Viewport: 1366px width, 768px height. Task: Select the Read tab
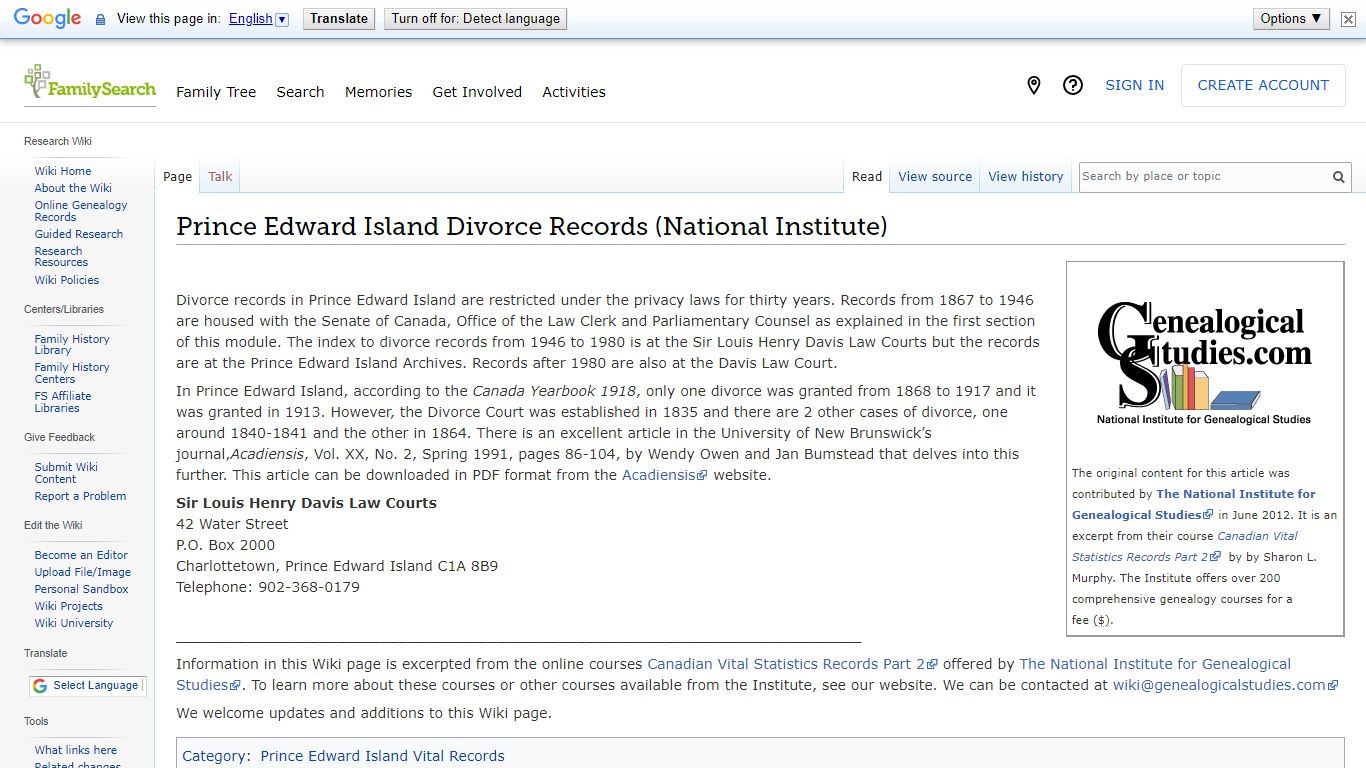tap(867, 177)
